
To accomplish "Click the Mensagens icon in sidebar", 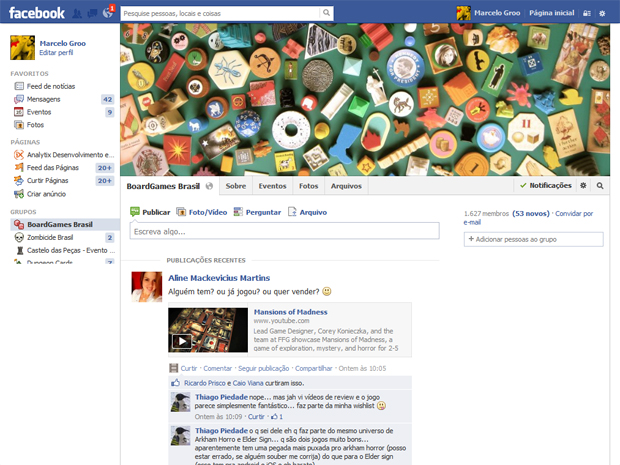I will [x=19, y=99].
